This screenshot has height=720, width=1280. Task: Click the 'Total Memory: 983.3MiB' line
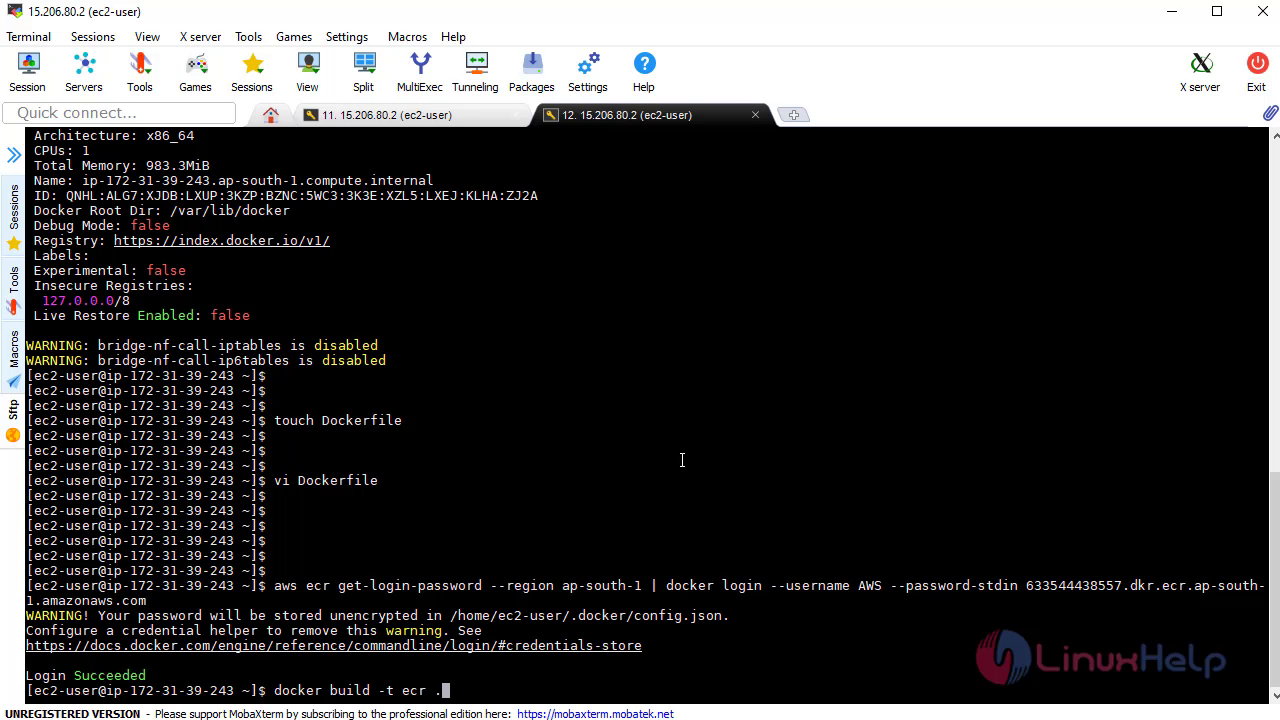pos(121,166)
